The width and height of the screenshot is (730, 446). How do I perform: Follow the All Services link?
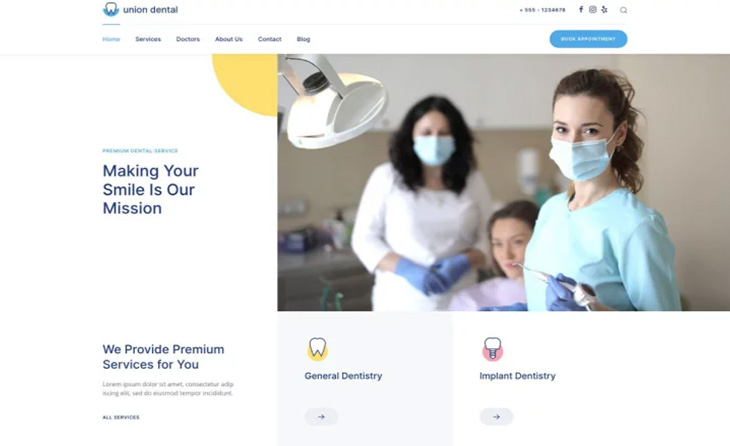coord(121,417)
